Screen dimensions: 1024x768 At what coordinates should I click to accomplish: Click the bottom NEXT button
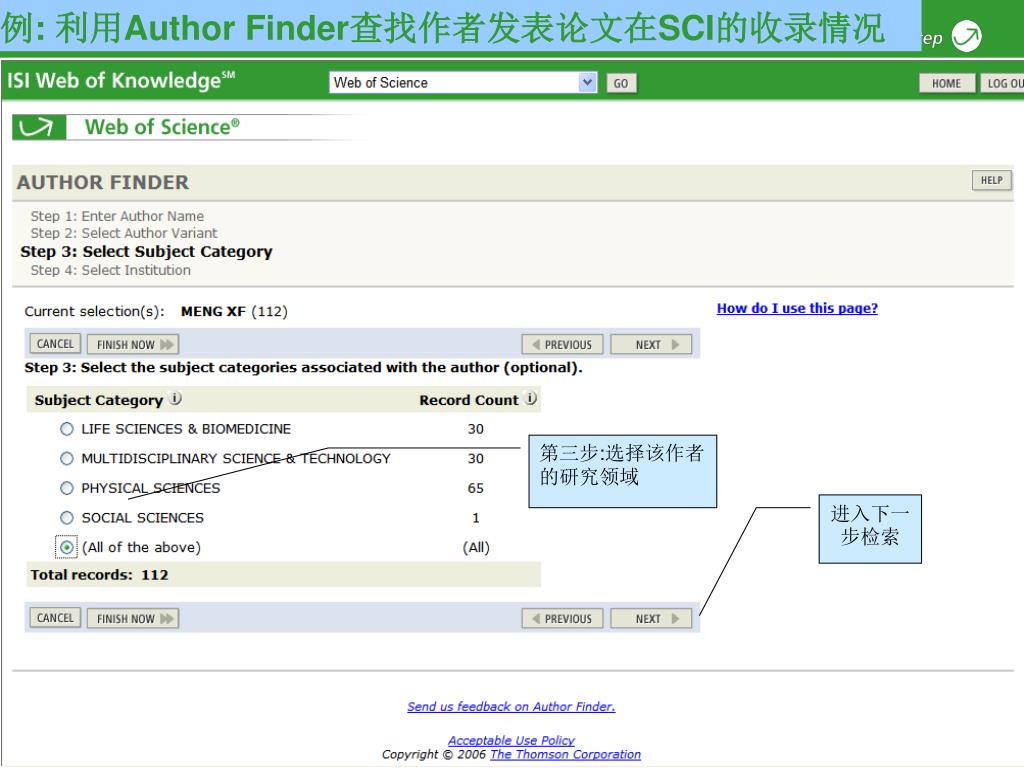(651, 618)
